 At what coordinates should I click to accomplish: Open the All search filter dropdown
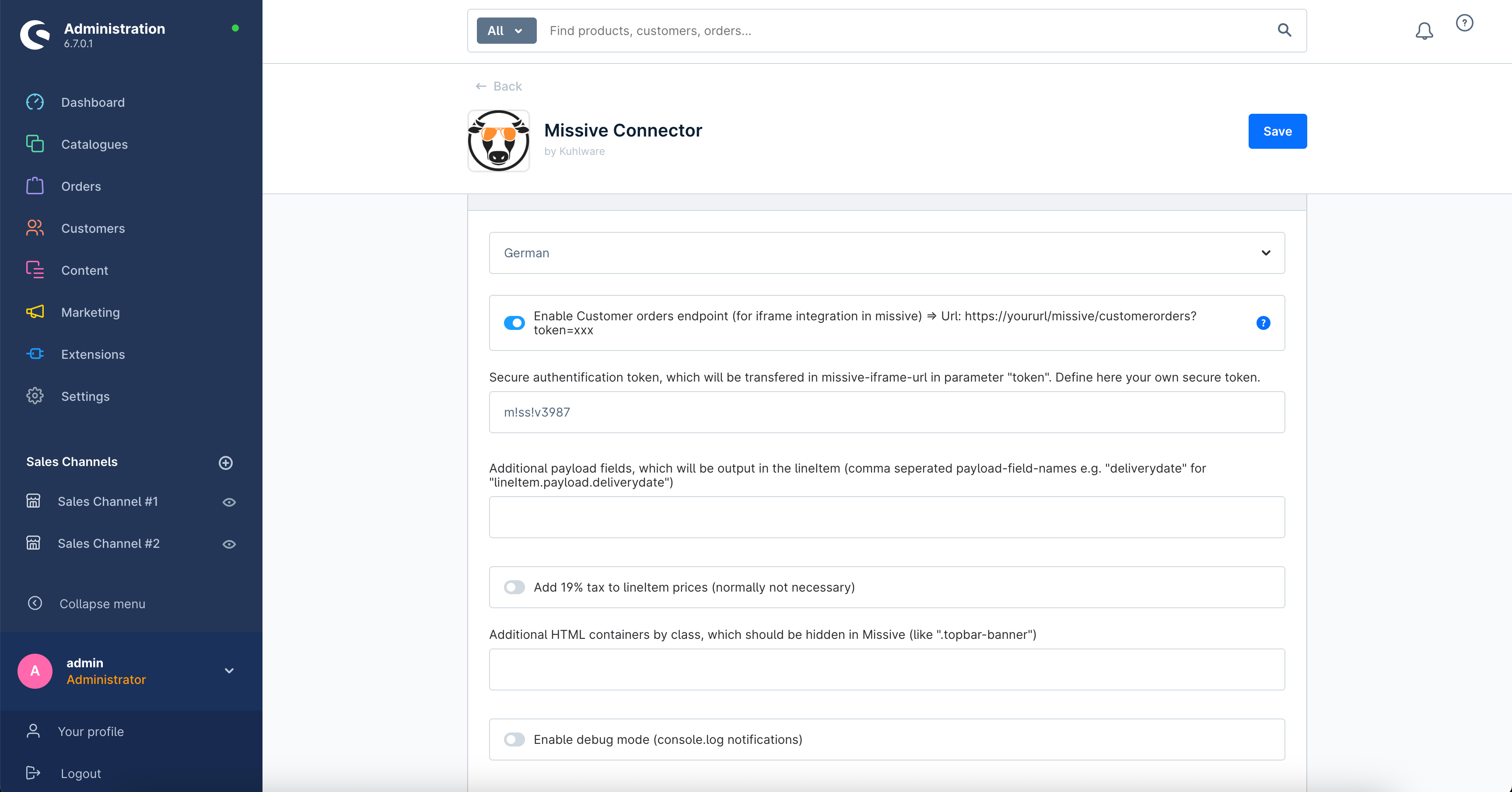[x=506, y=31]
